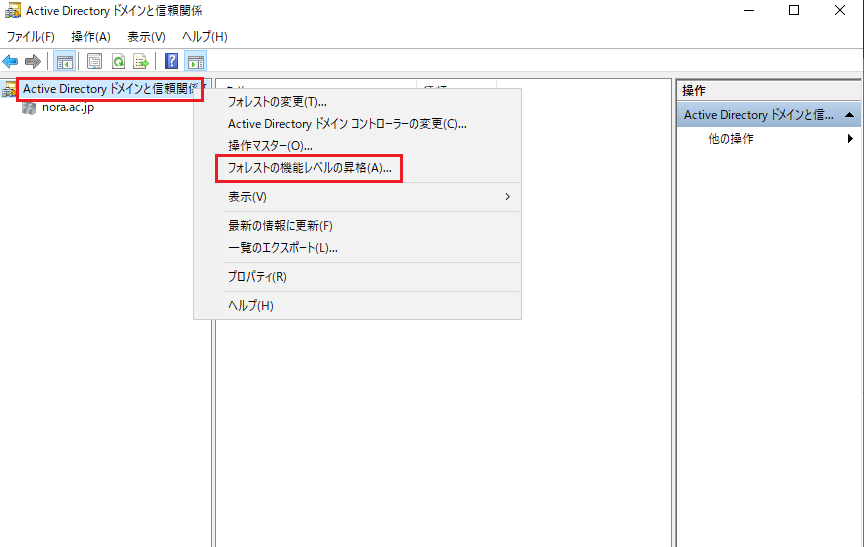Open Help with the question mark icon

click(171, 61)
